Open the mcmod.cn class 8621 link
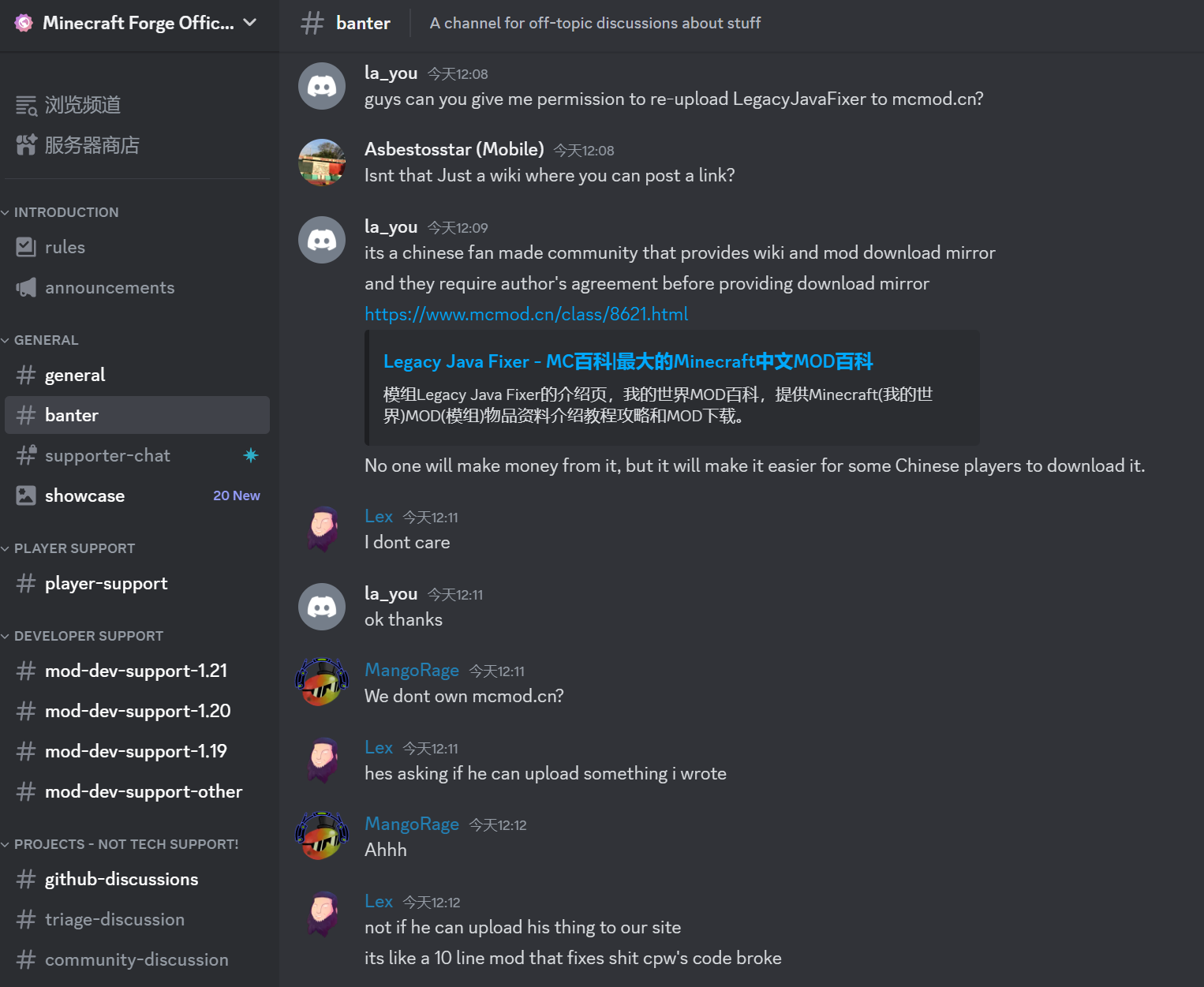 point(526,314)
